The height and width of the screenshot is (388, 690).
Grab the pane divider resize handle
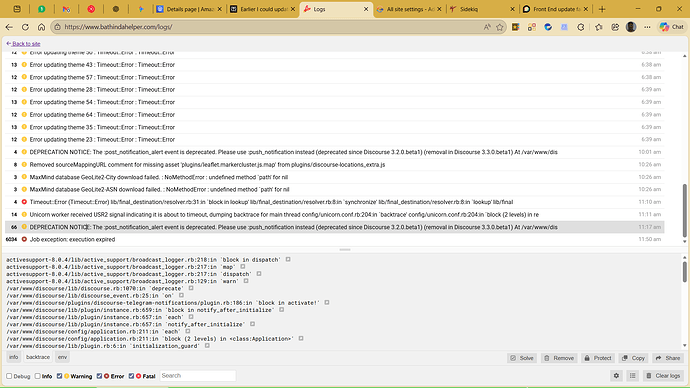pos(345,249)
